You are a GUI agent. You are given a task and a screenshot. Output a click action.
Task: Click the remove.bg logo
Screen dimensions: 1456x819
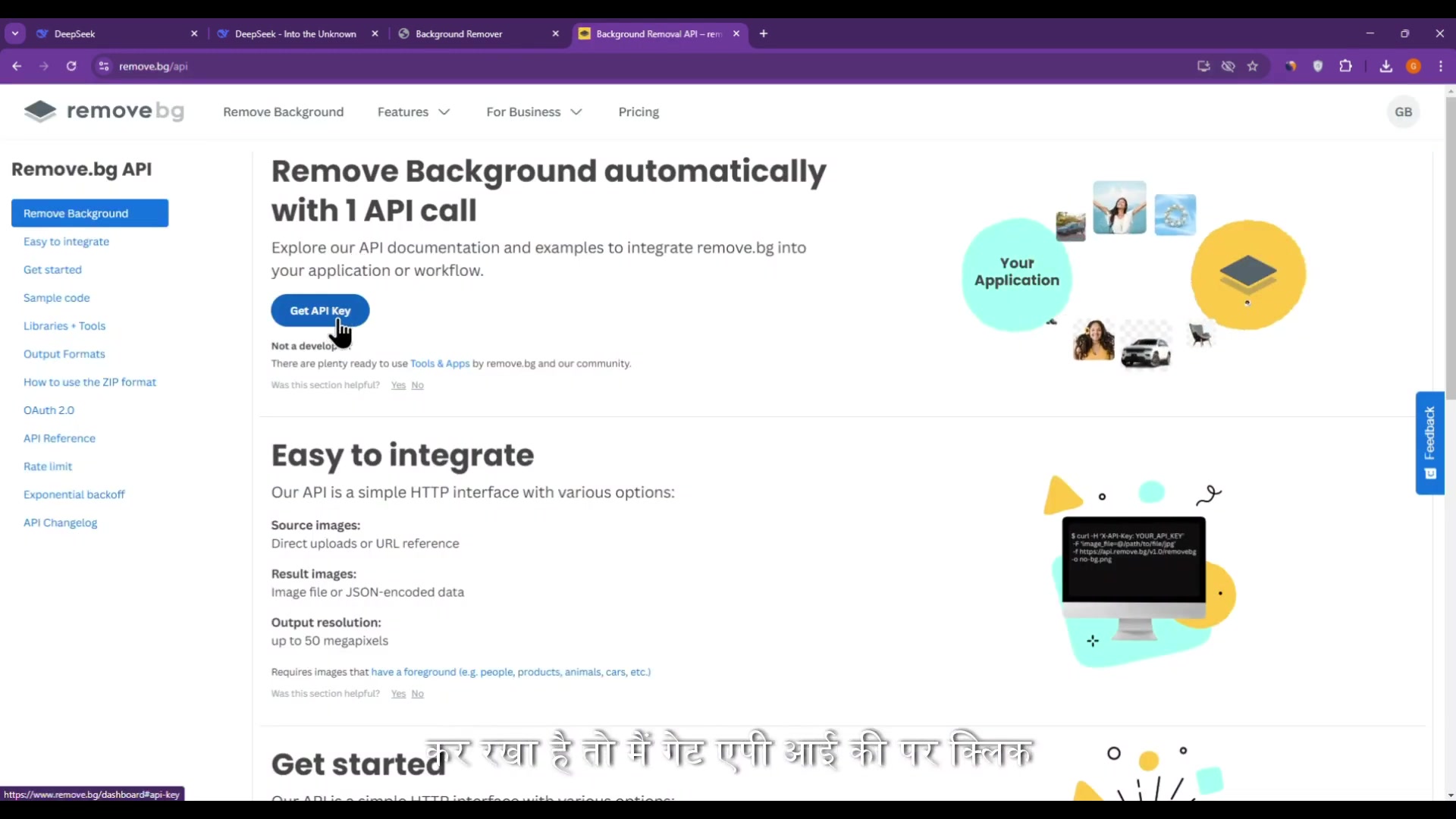104,111
